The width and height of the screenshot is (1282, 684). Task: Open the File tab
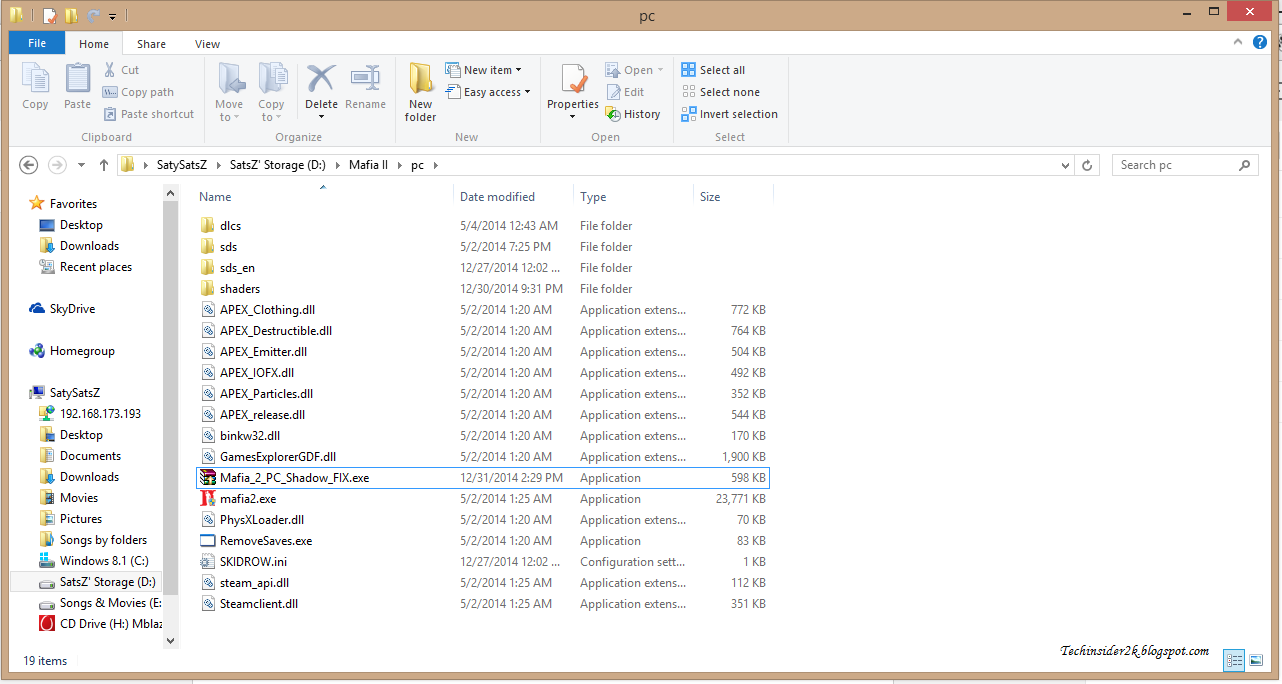click(x=37, y=43)
